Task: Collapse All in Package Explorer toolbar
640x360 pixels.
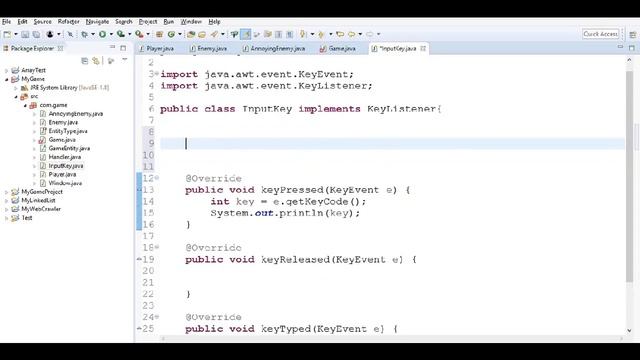Action: [x=84, y=61]
